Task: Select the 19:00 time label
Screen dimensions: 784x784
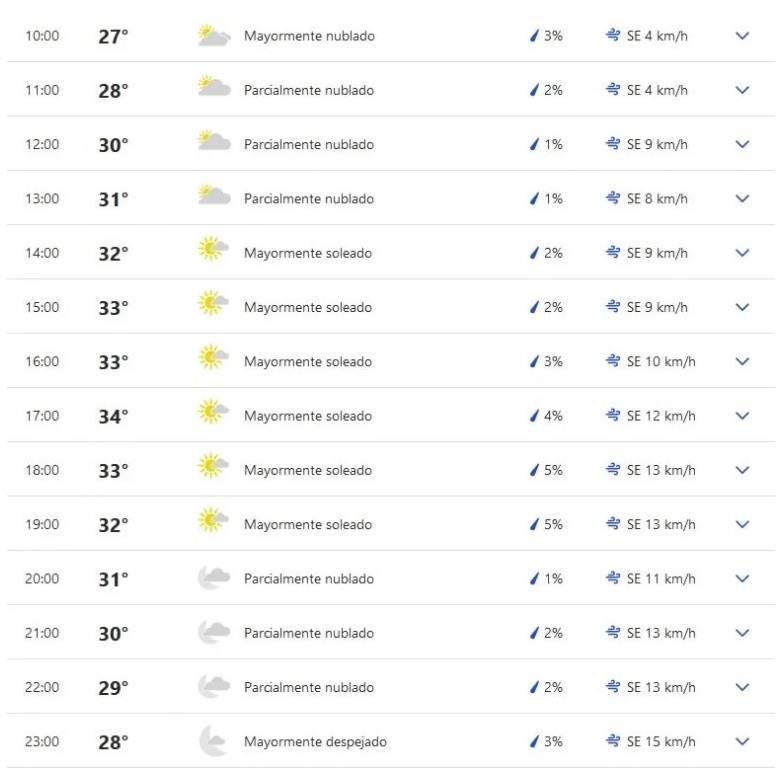Action: [x=42, y=524]
